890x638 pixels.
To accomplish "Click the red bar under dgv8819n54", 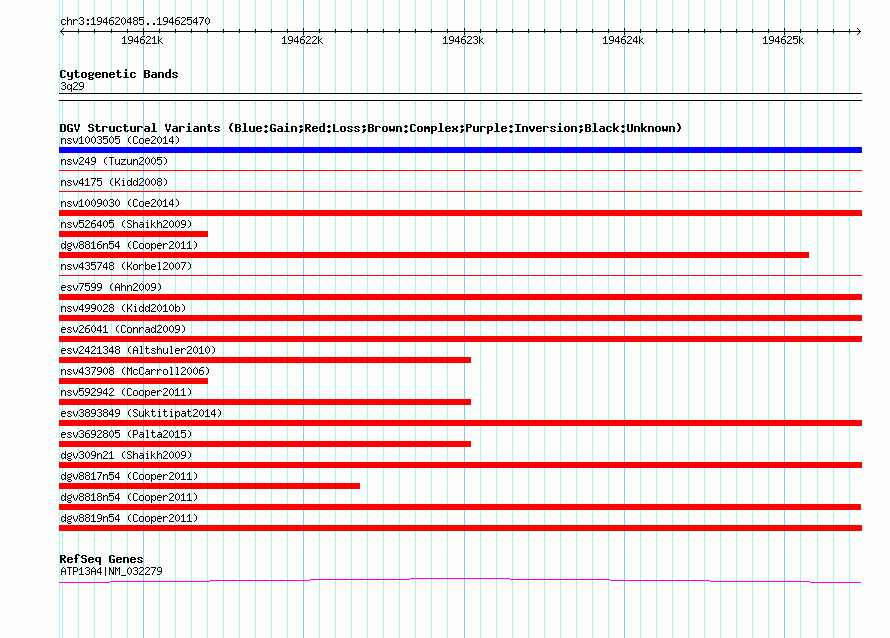I will tap(460, 528).
